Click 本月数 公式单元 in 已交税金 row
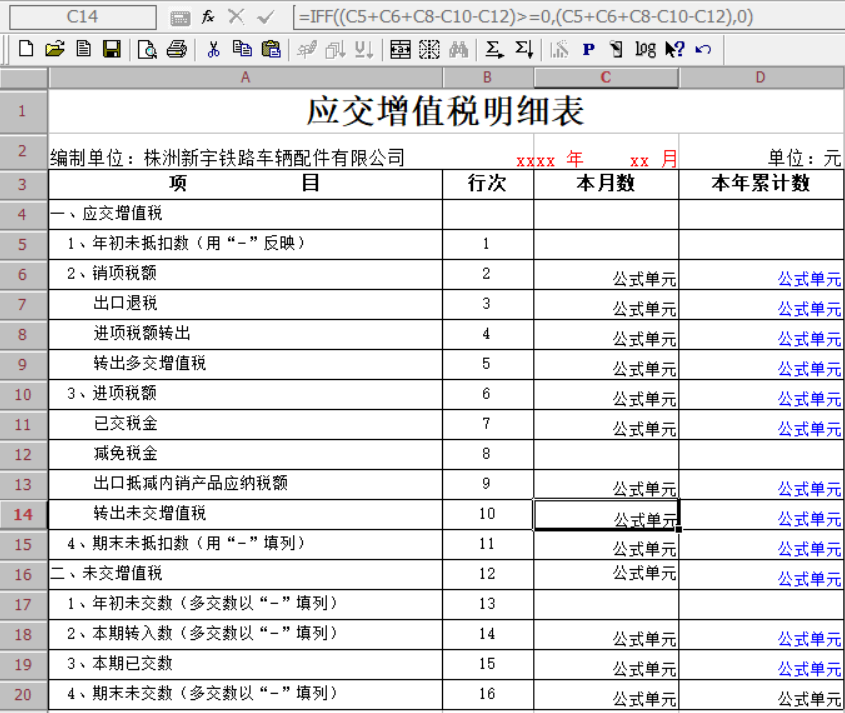The height and width of the screenshot is (713, 845). coord(644,430)
